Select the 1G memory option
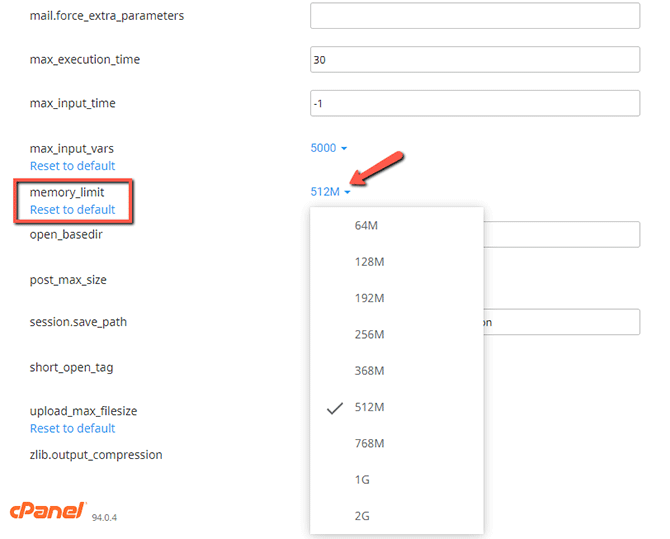Screen dimensions: 670x539 [x=362, y=480]
